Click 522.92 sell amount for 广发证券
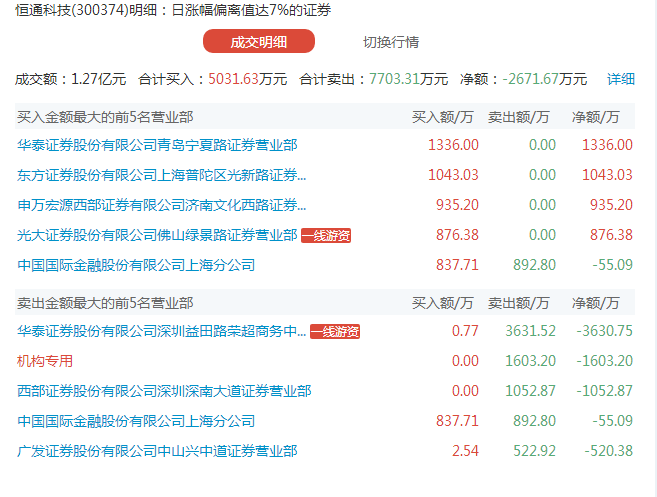This screenshot has height=497, width=657. (535, 451)
